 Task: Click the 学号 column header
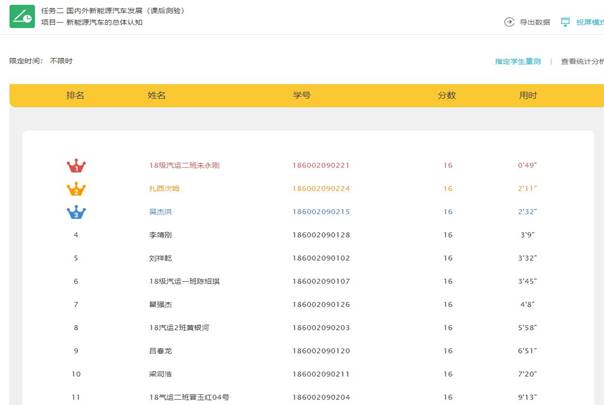(x=302, y=96)
